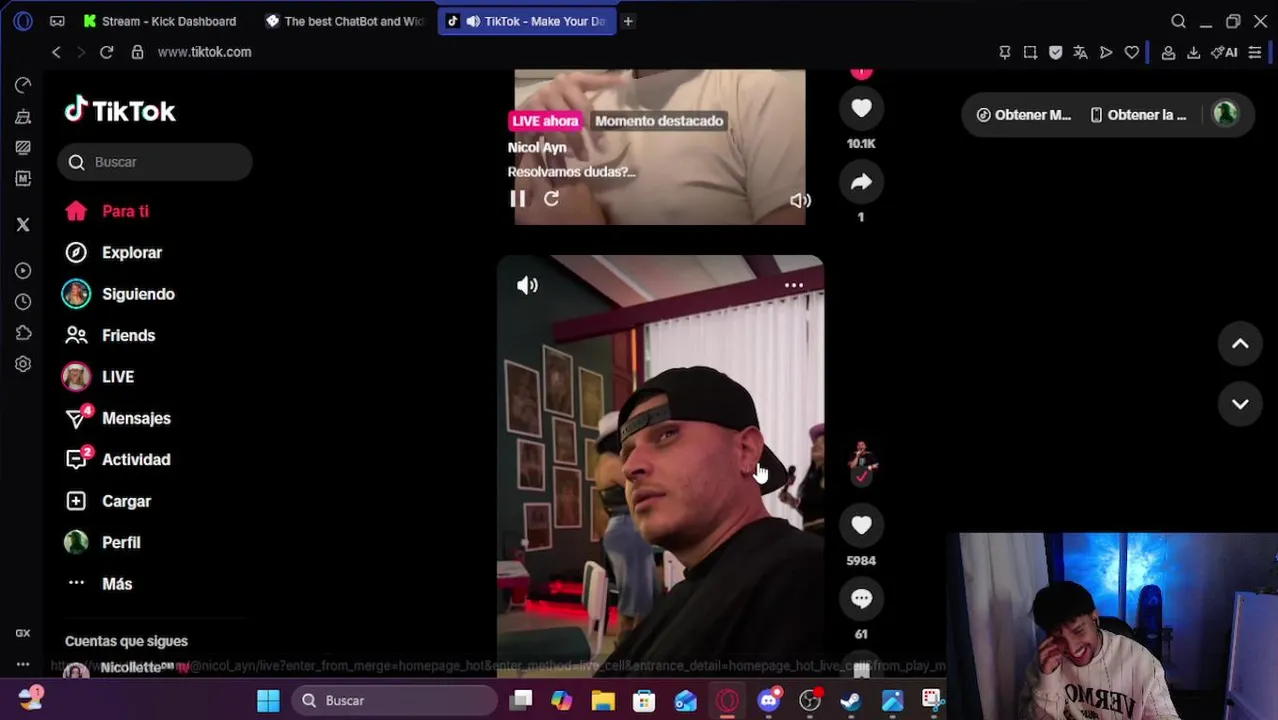This screenshot has width=1278, height=720.
Task: Click the snapshot capture icon in toolbar
Action: point(1030,52)
